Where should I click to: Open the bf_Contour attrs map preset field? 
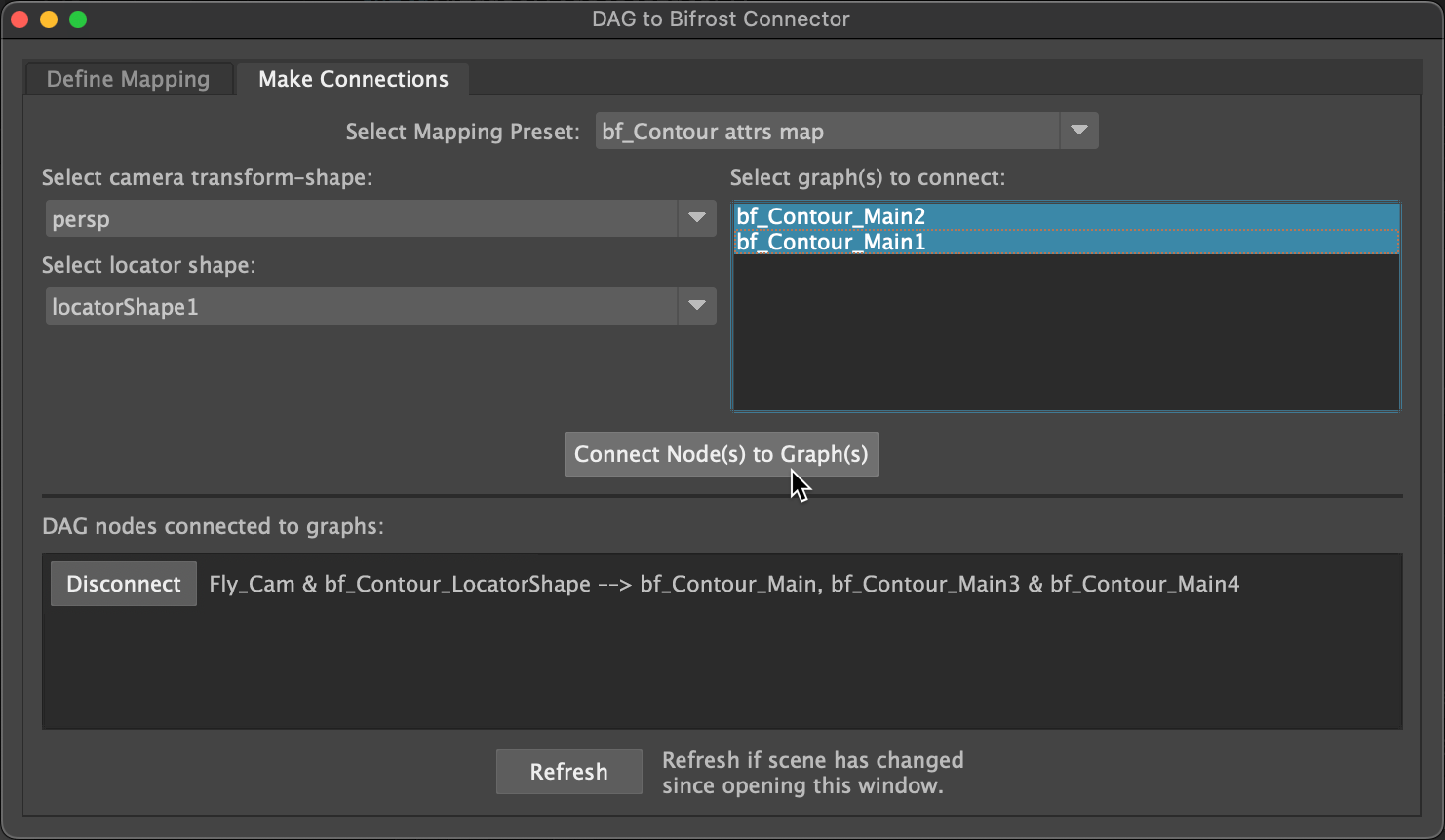pos(827,132)
